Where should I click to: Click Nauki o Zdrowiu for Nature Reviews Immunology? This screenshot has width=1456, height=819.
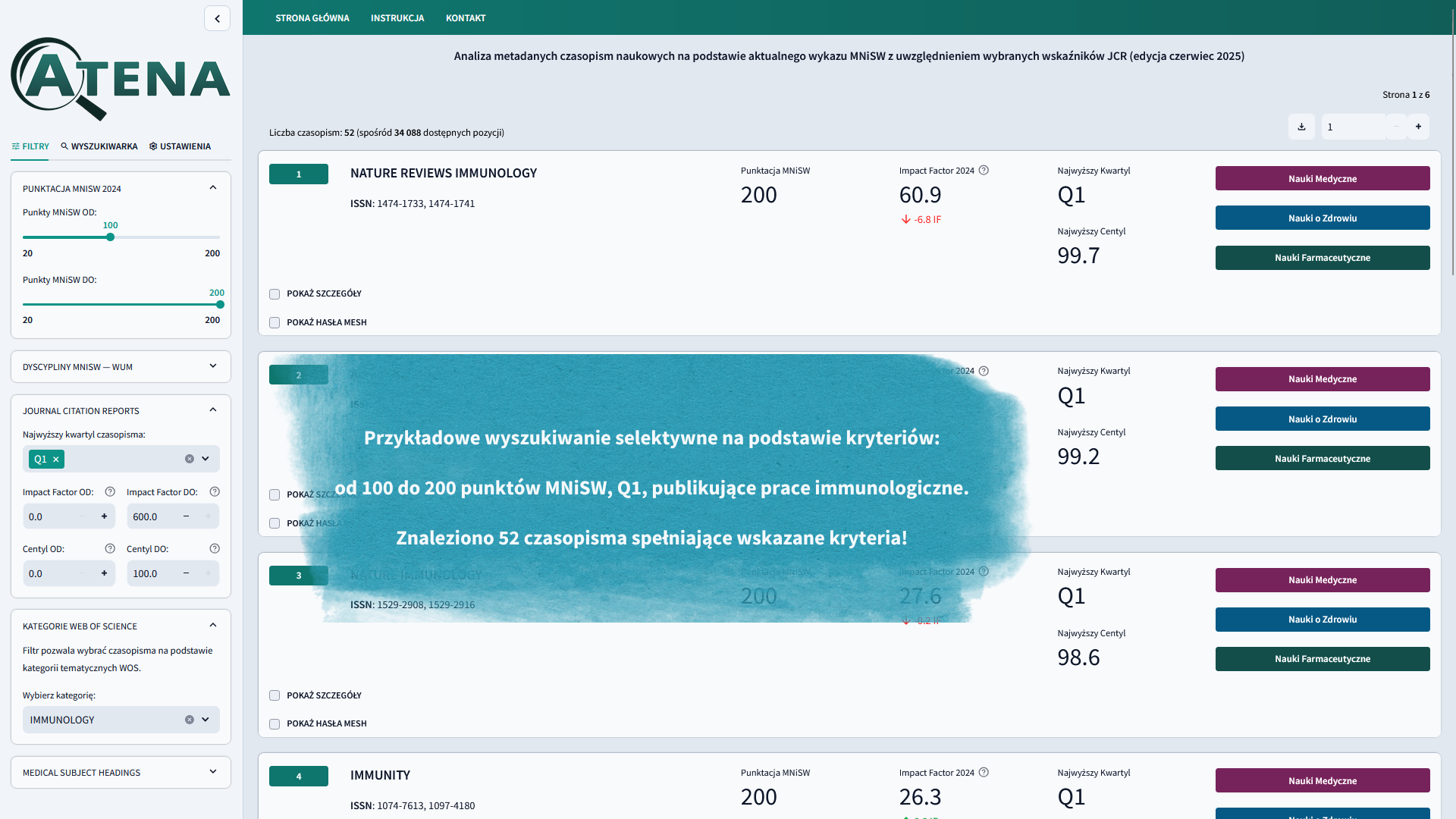pyautogui.click(x=1323, y=218)
